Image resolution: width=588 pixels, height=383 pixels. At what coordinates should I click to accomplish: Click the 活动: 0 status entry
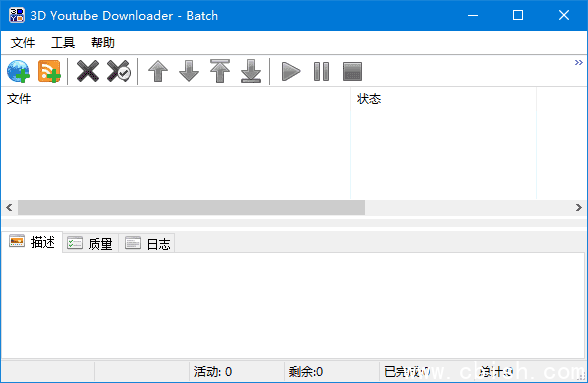tap(213, 372)
